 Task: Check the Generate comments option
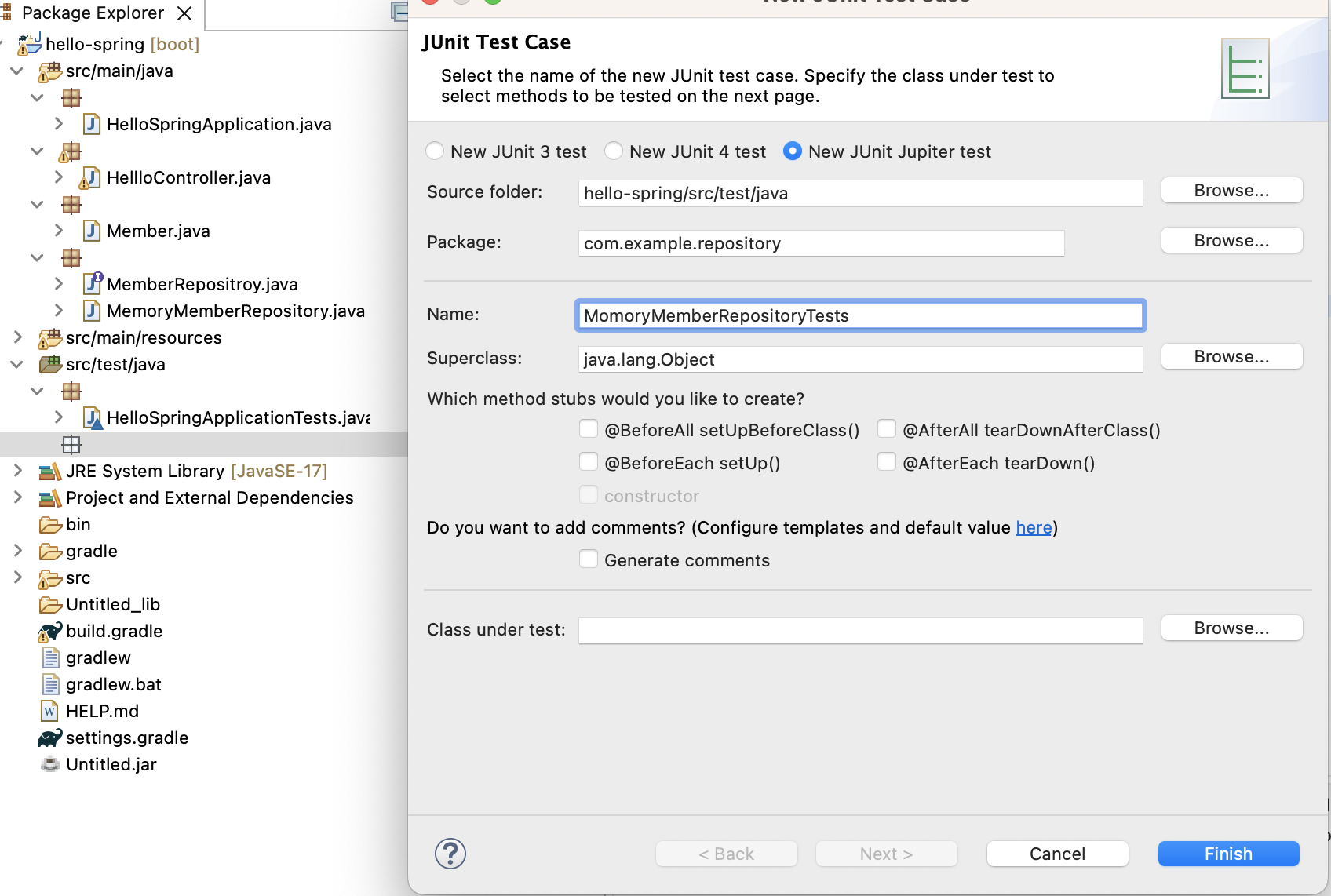pos(589,559)
